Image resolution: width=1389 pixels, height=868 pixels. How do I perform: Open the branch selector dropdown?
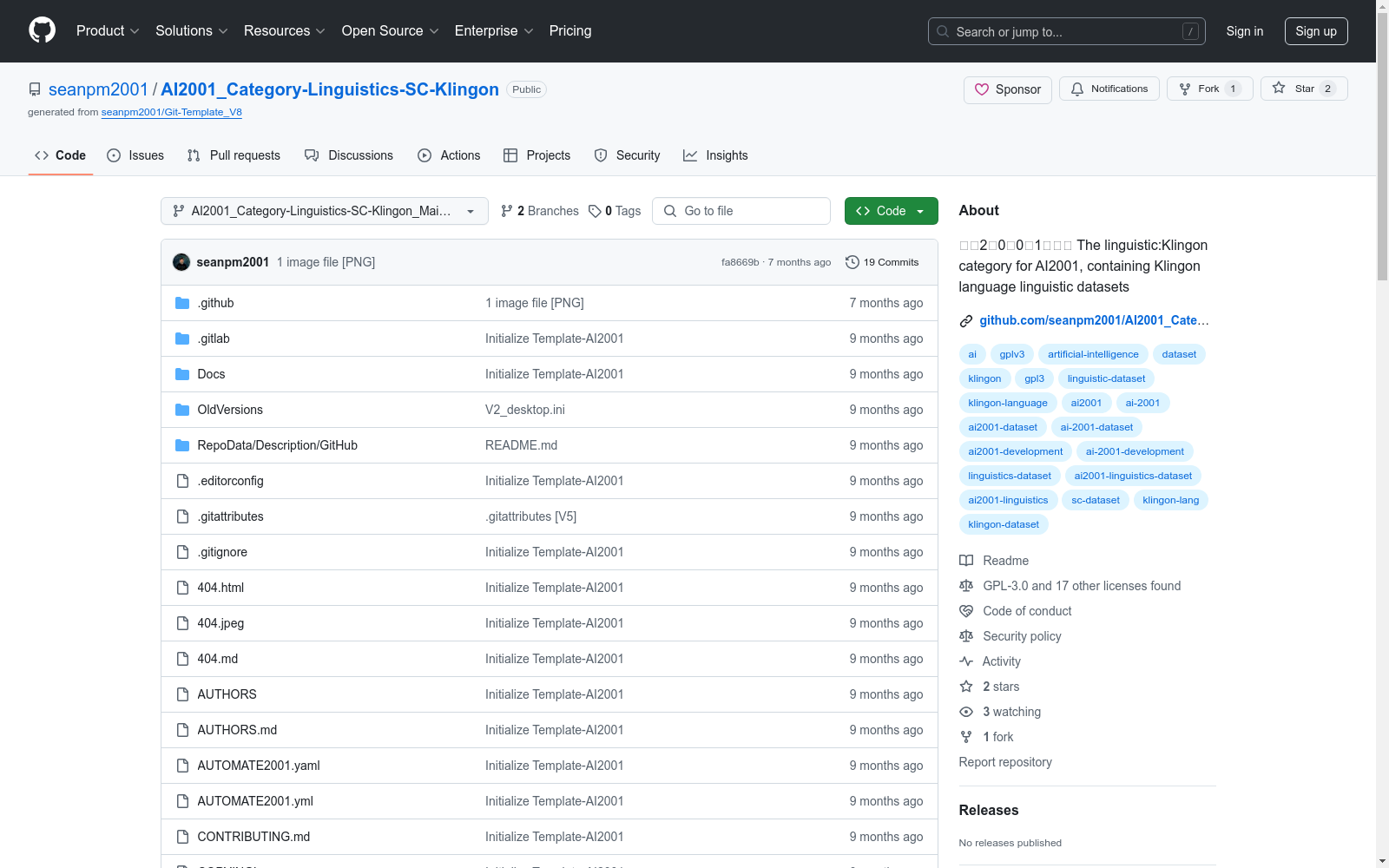click(325, 211)
